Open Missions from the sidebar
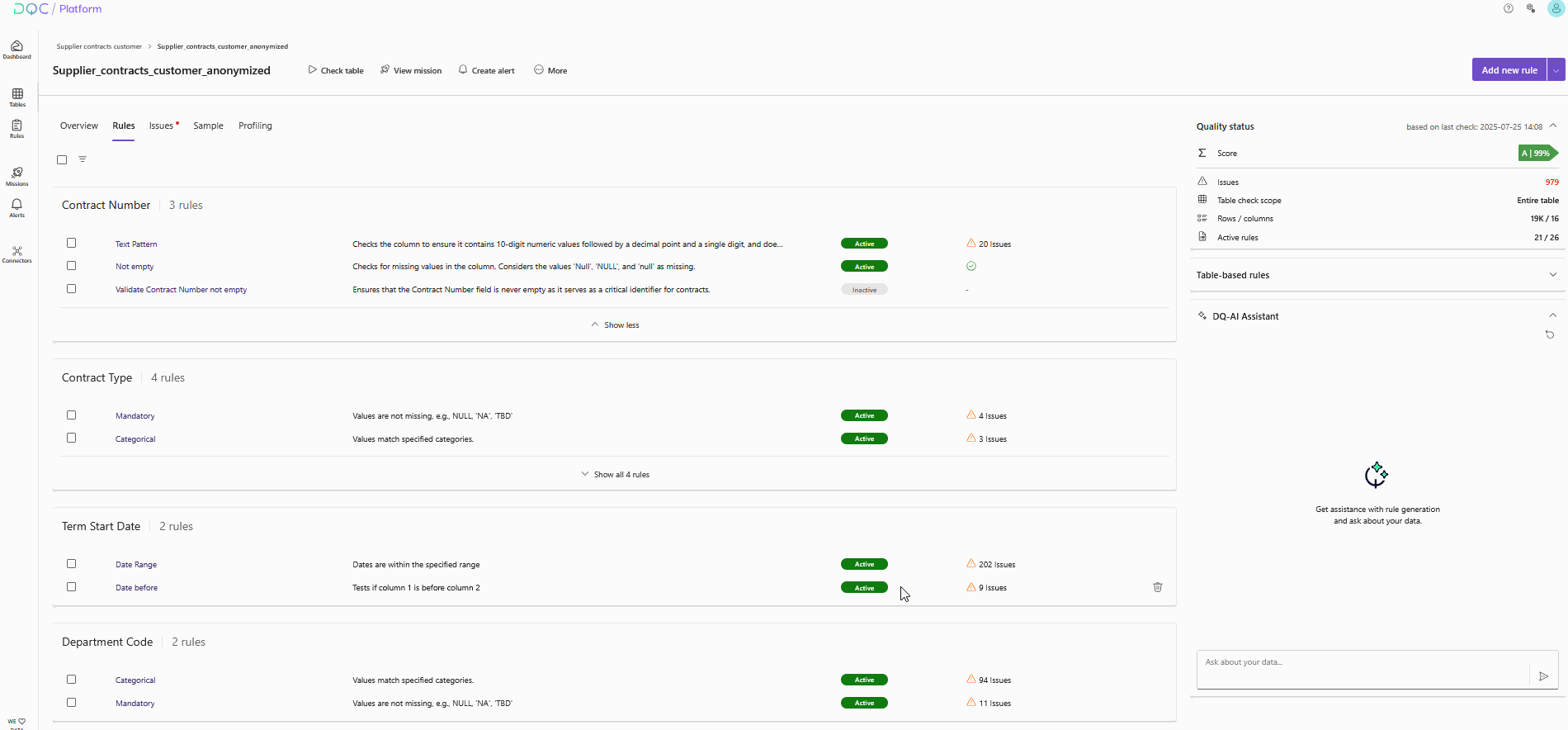The width and height of the screenshot is (1568, 730). 17,177
